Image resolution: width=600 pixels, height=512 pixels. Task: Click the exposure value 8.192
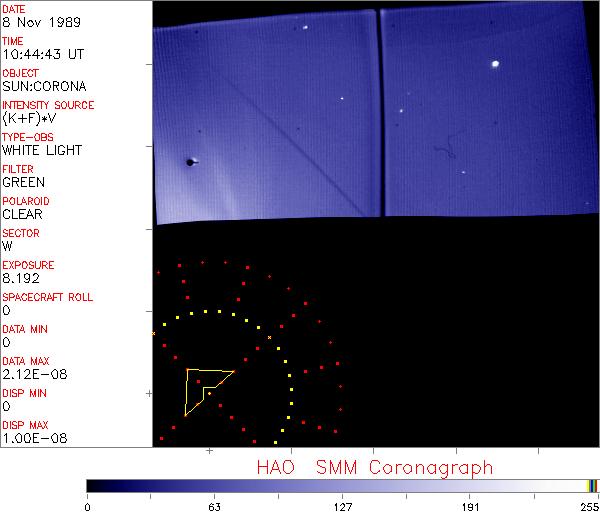click(20, 278)
